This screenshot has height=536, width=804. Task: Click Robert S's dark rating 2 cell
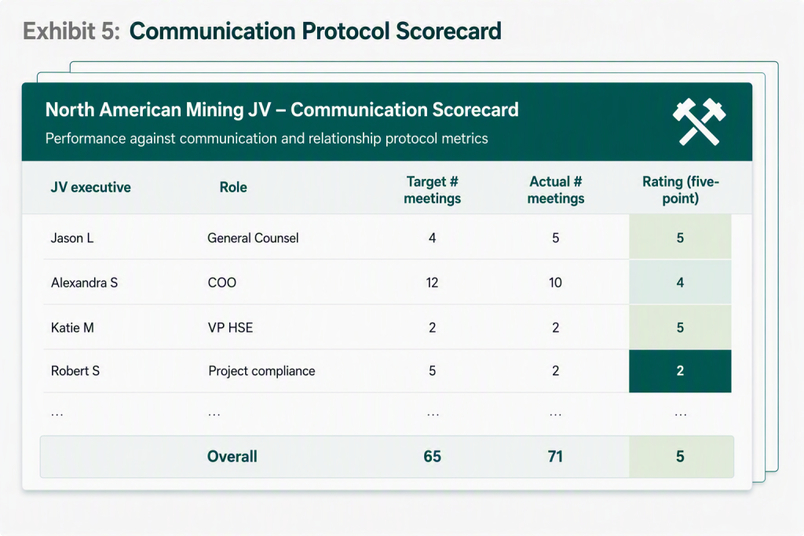pyautogui.click(x=680, y=371)
